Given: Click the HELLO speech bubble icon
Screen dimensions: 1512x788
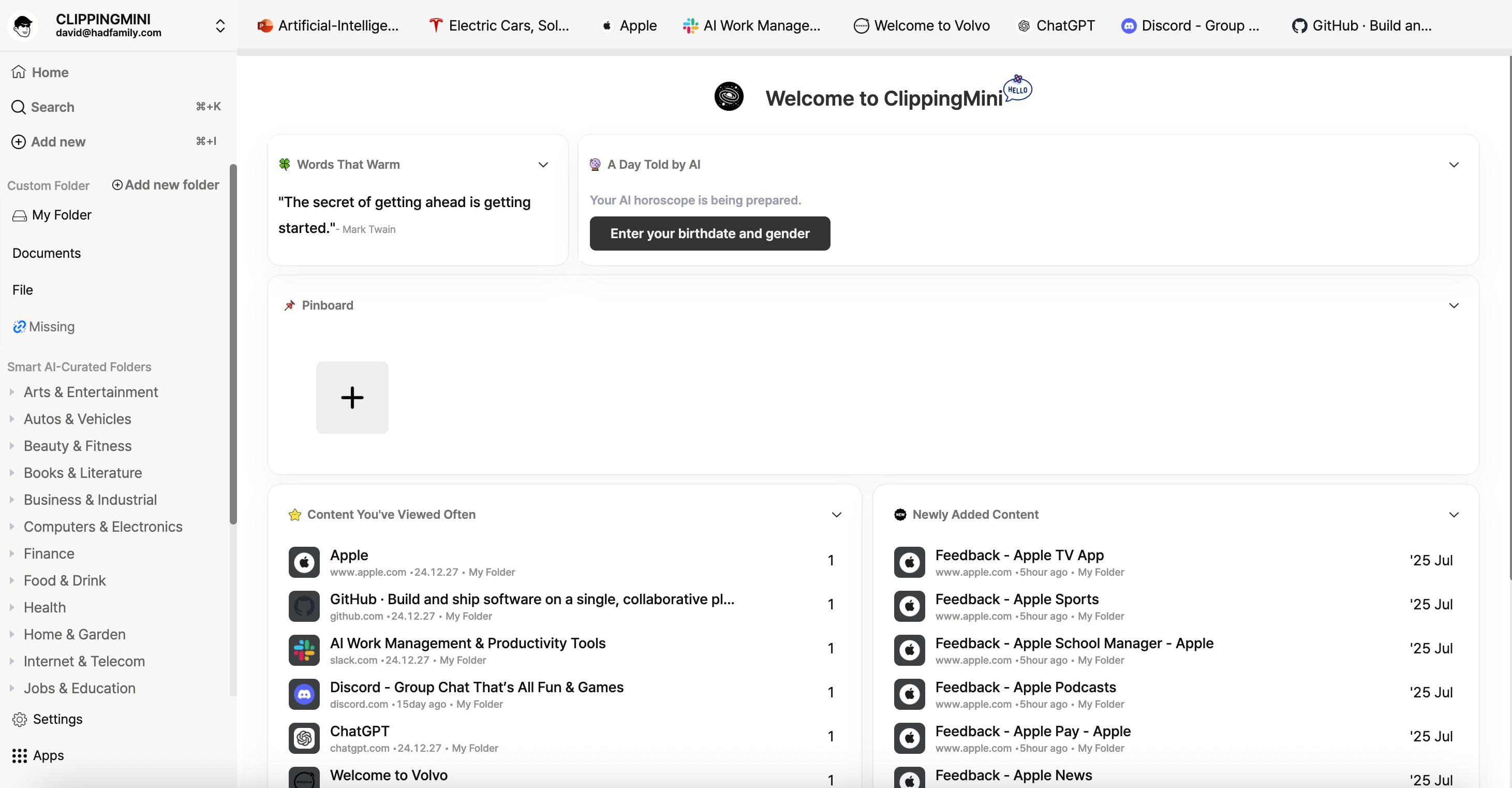Looking at the screenshot, I should [x=1018, y=89].
